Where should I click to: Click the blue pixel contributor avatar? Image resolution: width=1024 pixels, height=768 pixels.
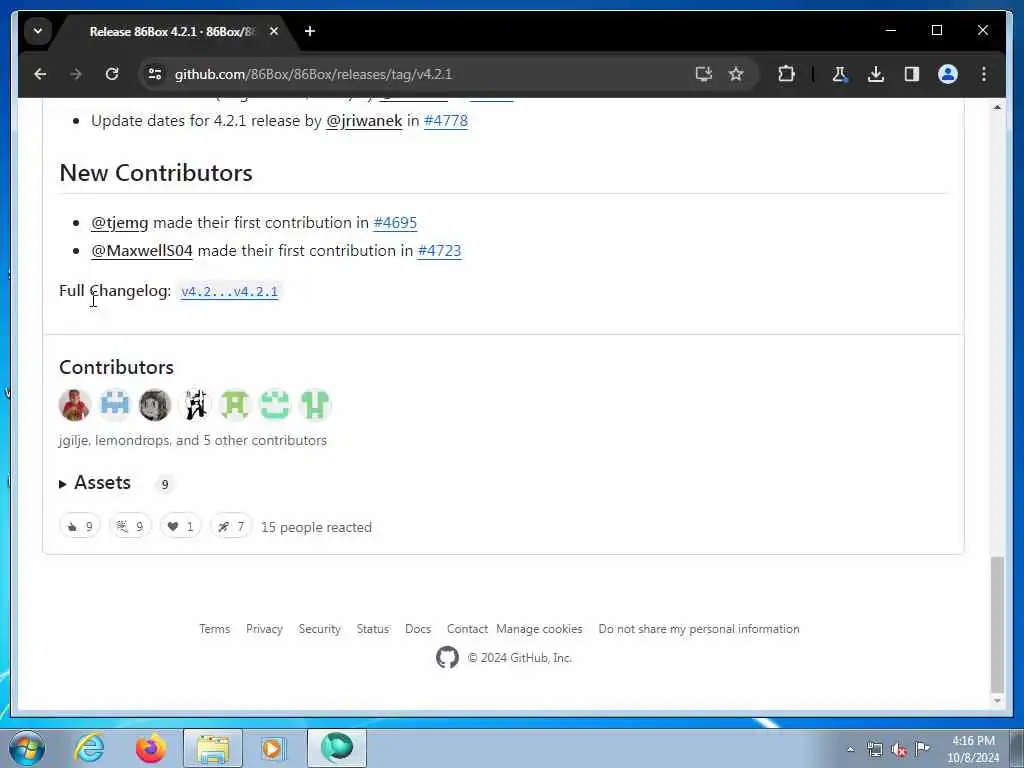(x=115, y=404)
